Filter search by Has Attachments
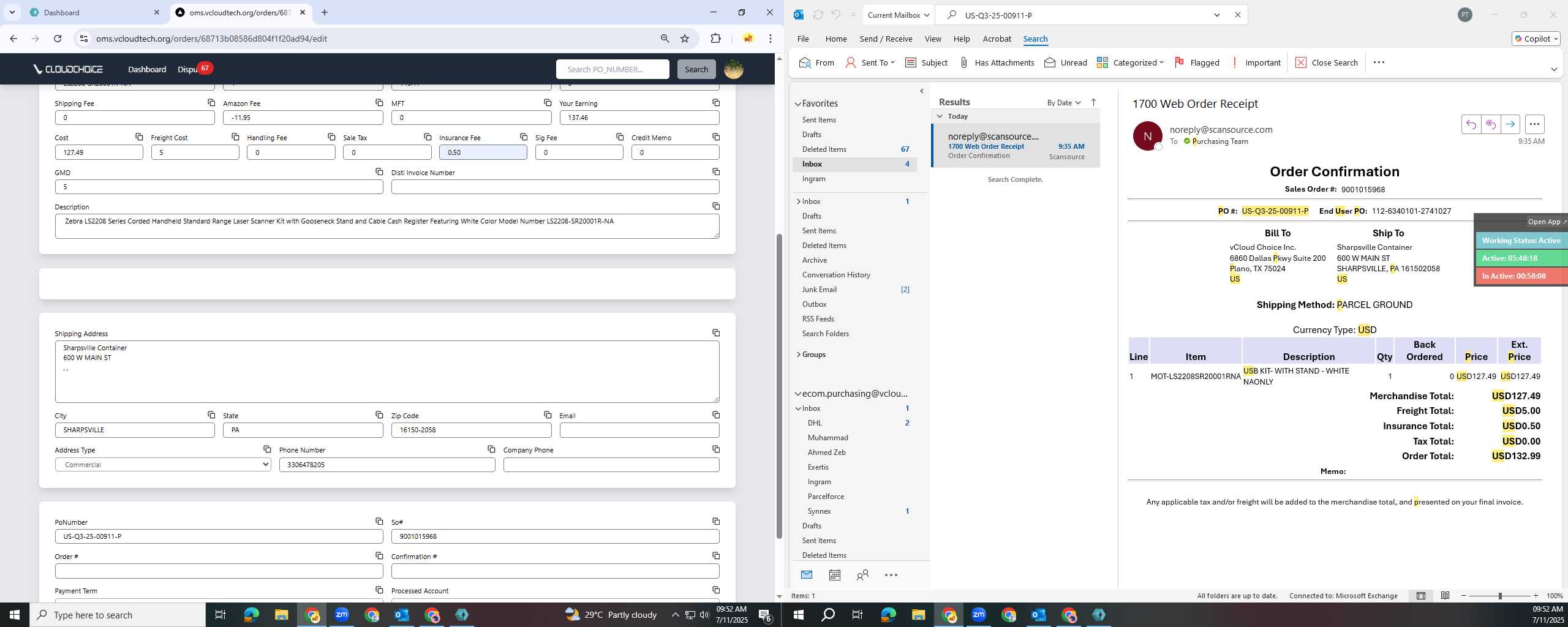The height and width of the screenshot is (627, 1568). coord(997,62)
